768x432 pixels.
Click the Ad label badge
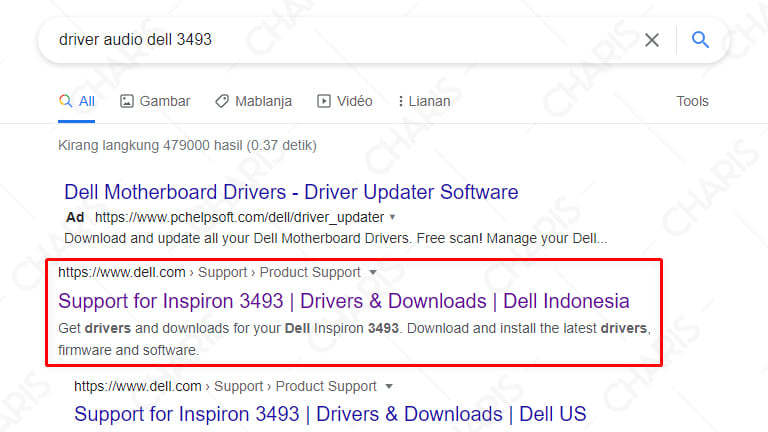pyautogui.click(x=75, y=217)
